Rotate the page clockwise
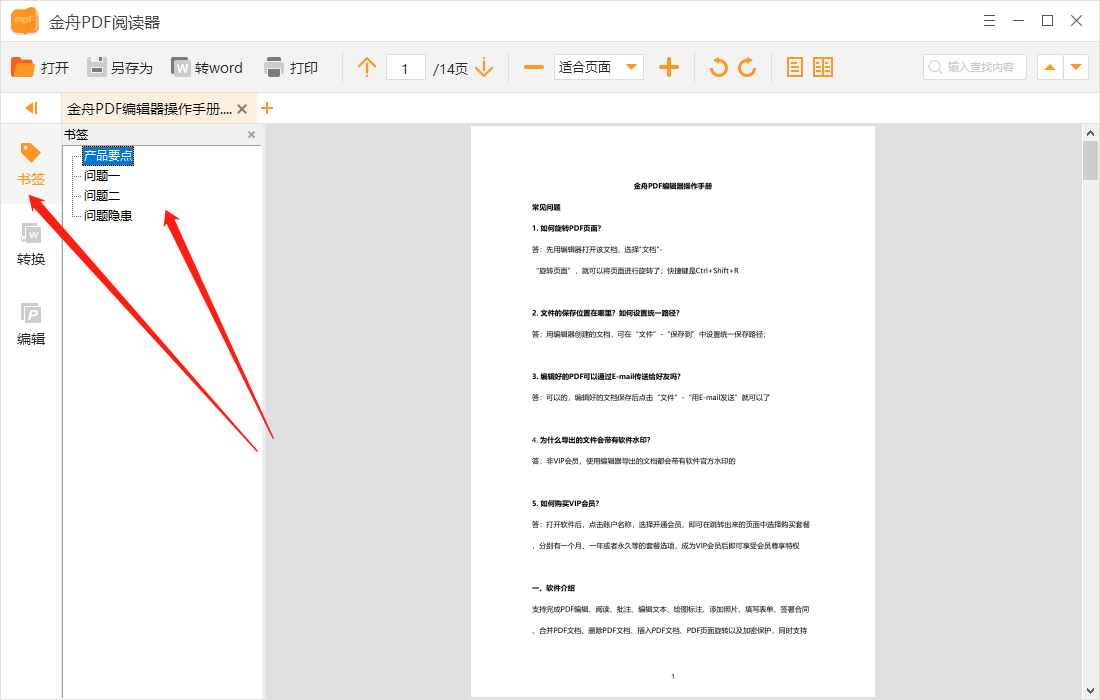This screenshot has width=1100, height=700. [748, 66]
